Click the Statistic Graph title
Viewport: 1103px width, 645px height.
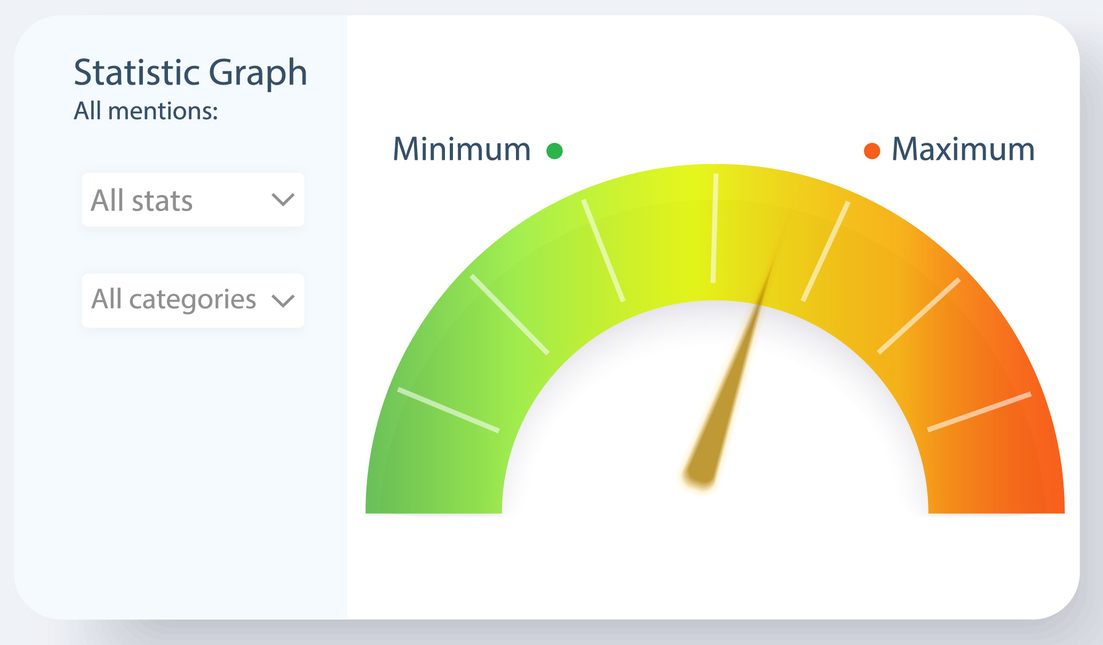point(190,73)
